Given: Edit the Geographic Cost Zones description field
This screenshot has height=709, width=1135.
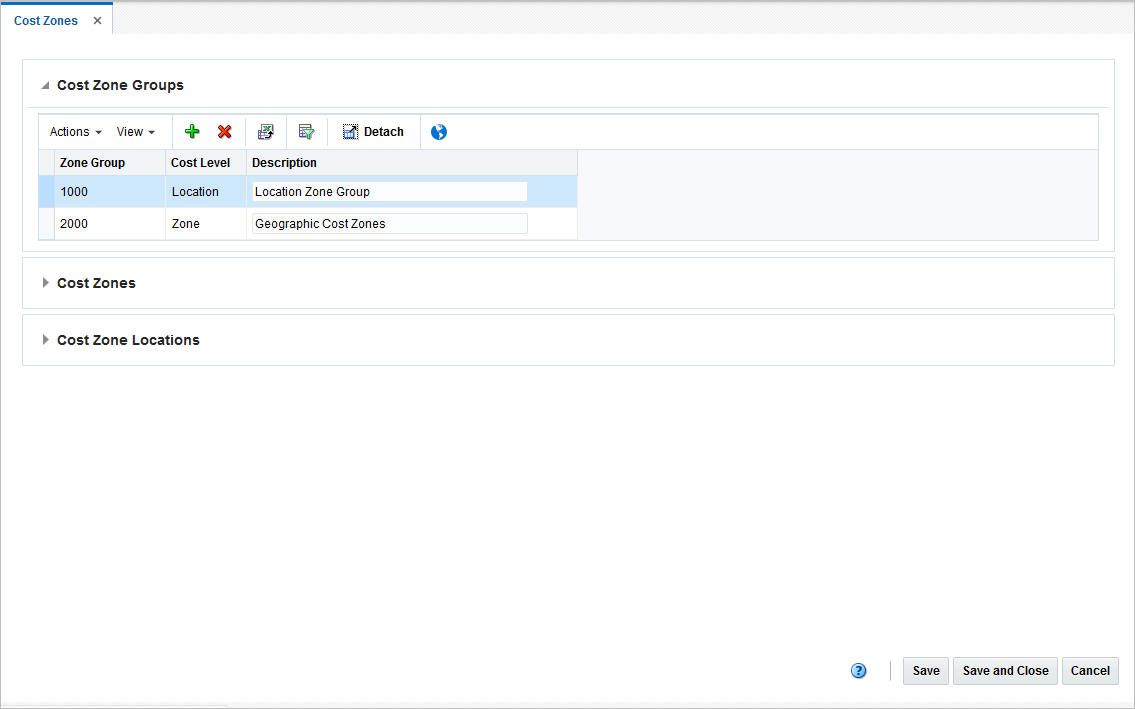Looking at the screenshot, I should point(389,224).
